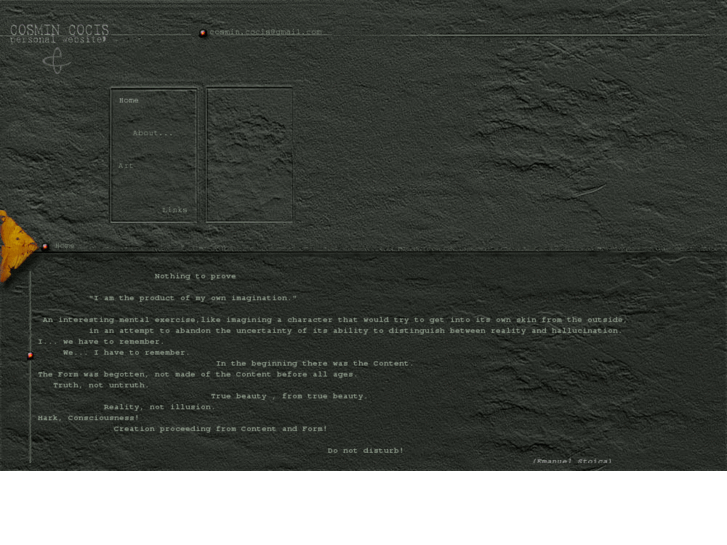Click the line starting 'An interesting mental exercise'
Viewport: 727px width, 545px height.
click(x=334, y=320)
